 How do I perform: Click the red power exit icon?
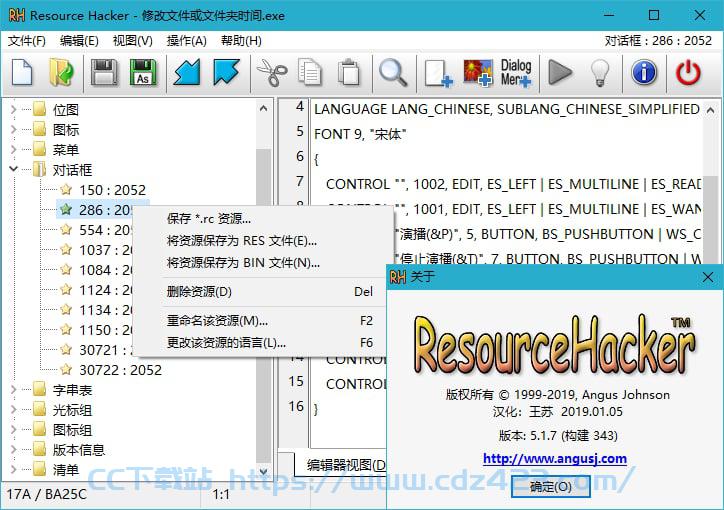tap(688, 72)
